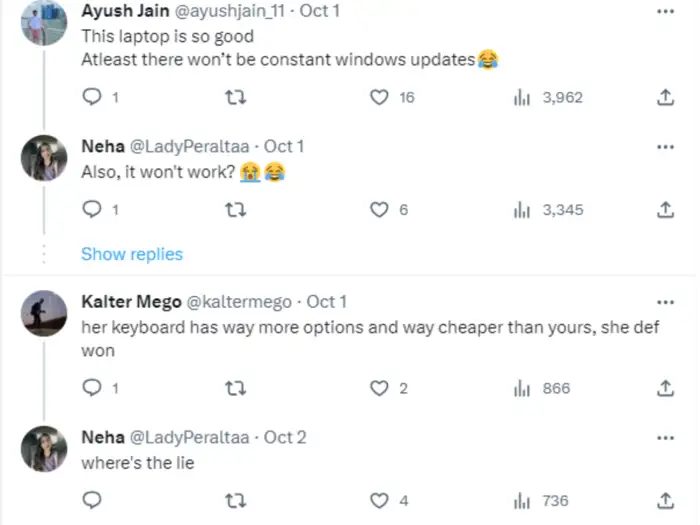Image resolution: width=700 pixels, height=525 pixels.
Task: Retweet Neha's "Also, it won't work" tweet
Action: tap(237, 210)
